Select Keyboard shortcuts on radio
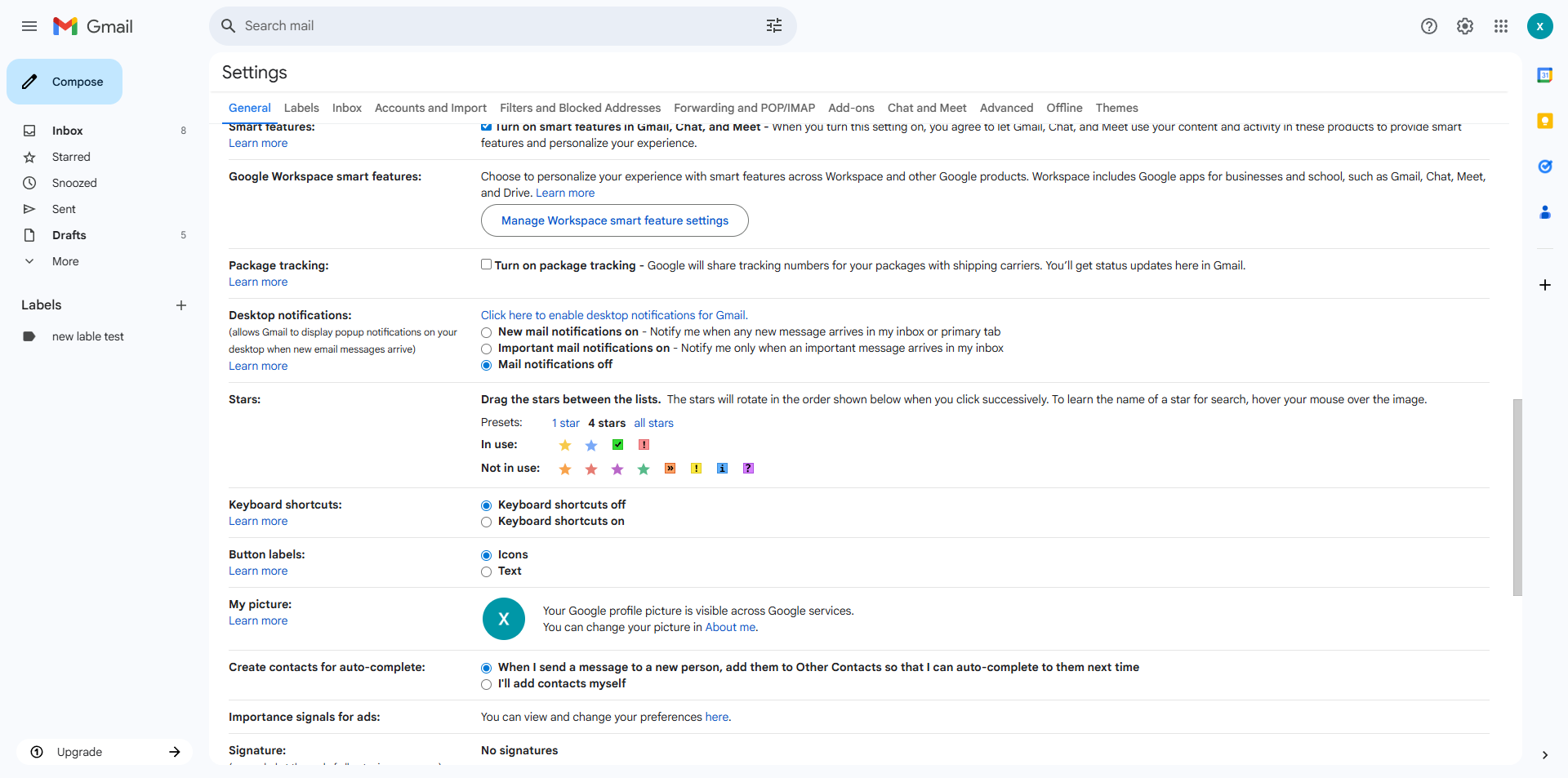This screenshot has height=778, width=1568. click(x=486, y=522)
